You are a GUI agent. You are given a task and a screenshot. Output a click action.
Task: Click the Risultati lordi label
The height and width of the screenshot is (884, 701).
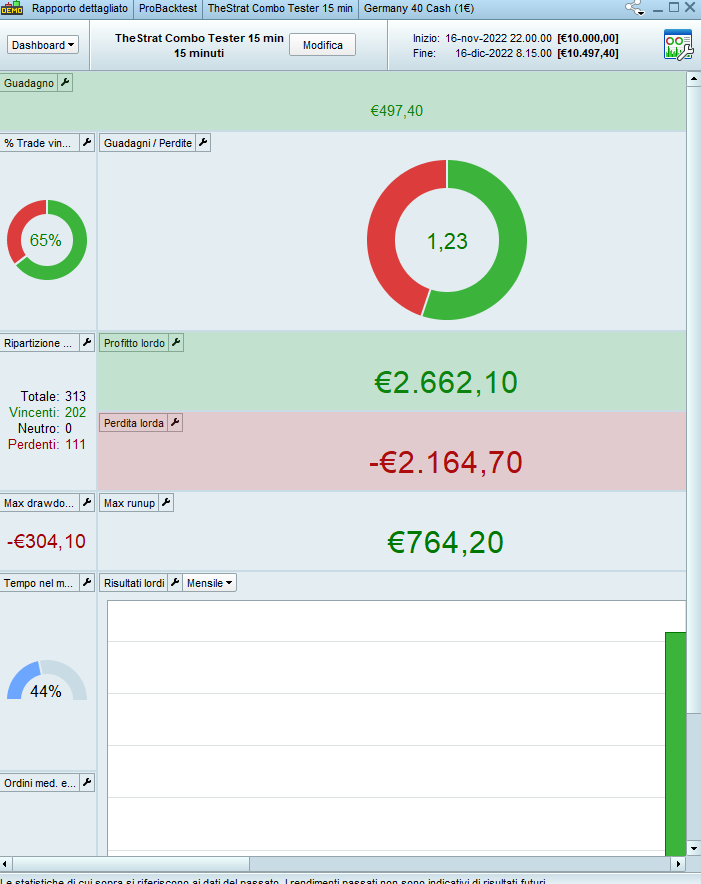pos(134,583)
